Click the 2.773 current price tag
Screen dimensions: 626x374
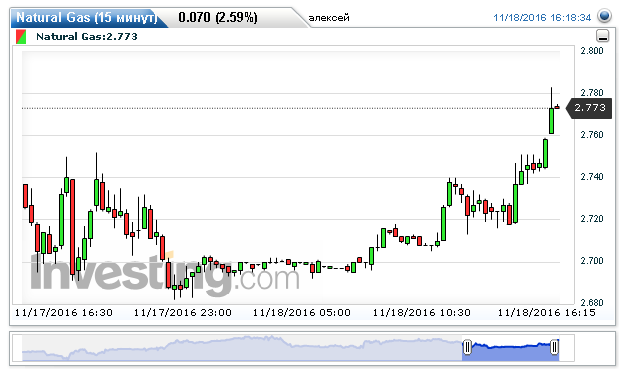point(589,108)
